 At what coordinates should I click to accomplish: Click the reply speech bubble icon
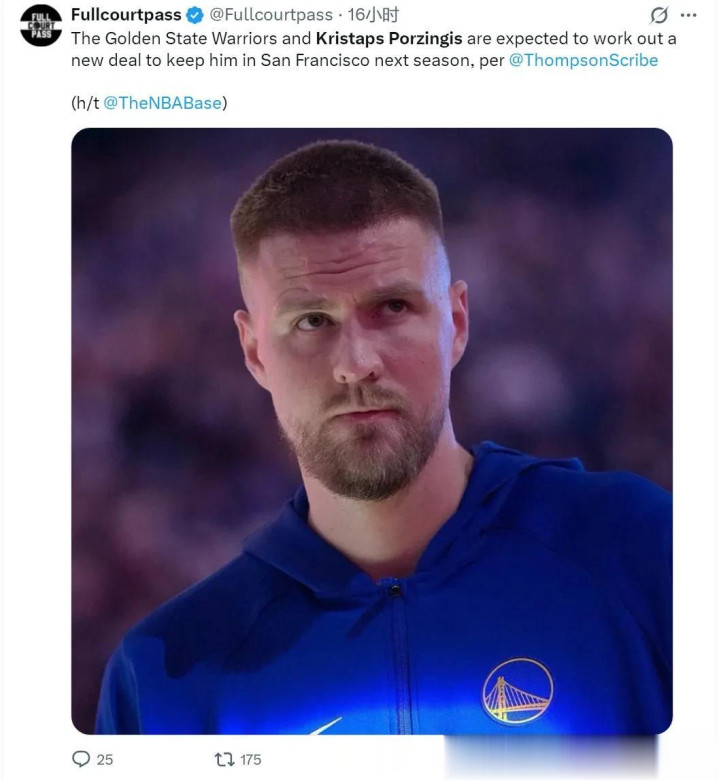(x=81, y=759)
